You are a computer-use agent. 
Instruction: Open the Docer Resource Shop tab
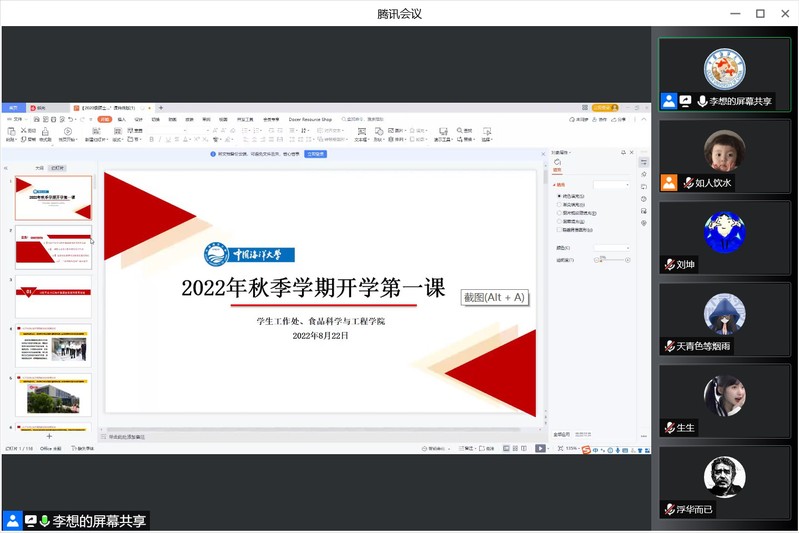click(310, 119)
